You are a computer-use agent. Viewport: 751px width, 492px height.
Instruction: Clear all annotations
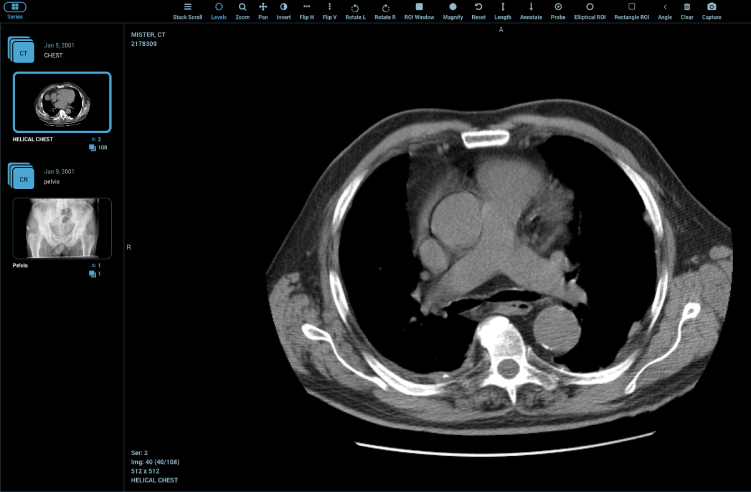(687, 10)
